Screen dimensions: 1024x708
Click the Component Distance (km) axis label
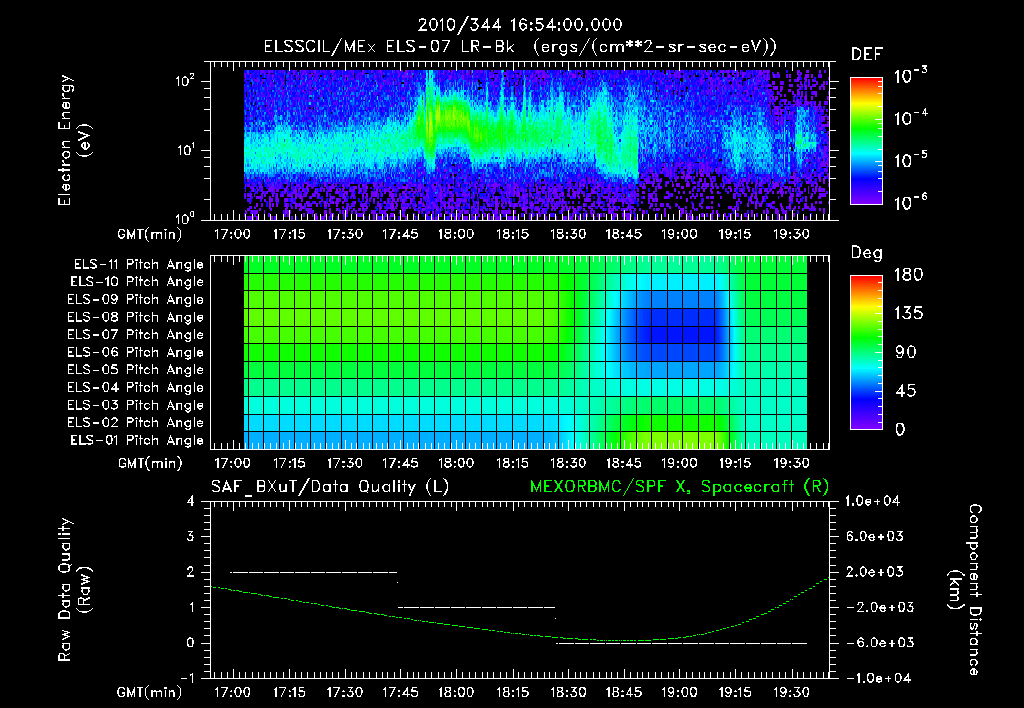click(965, 590)
